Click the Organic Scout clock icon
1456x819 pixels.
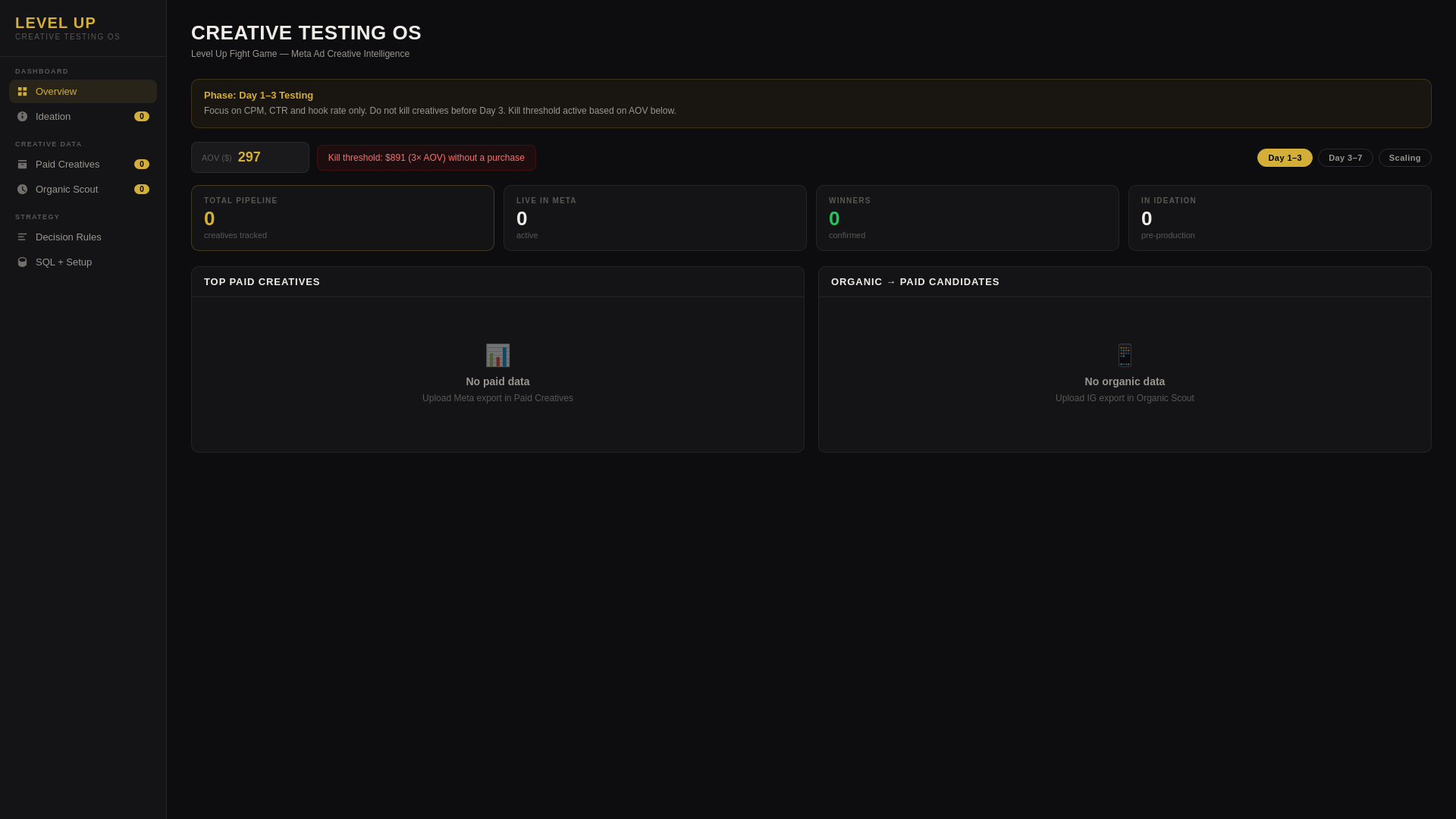(x=22, y=190)
